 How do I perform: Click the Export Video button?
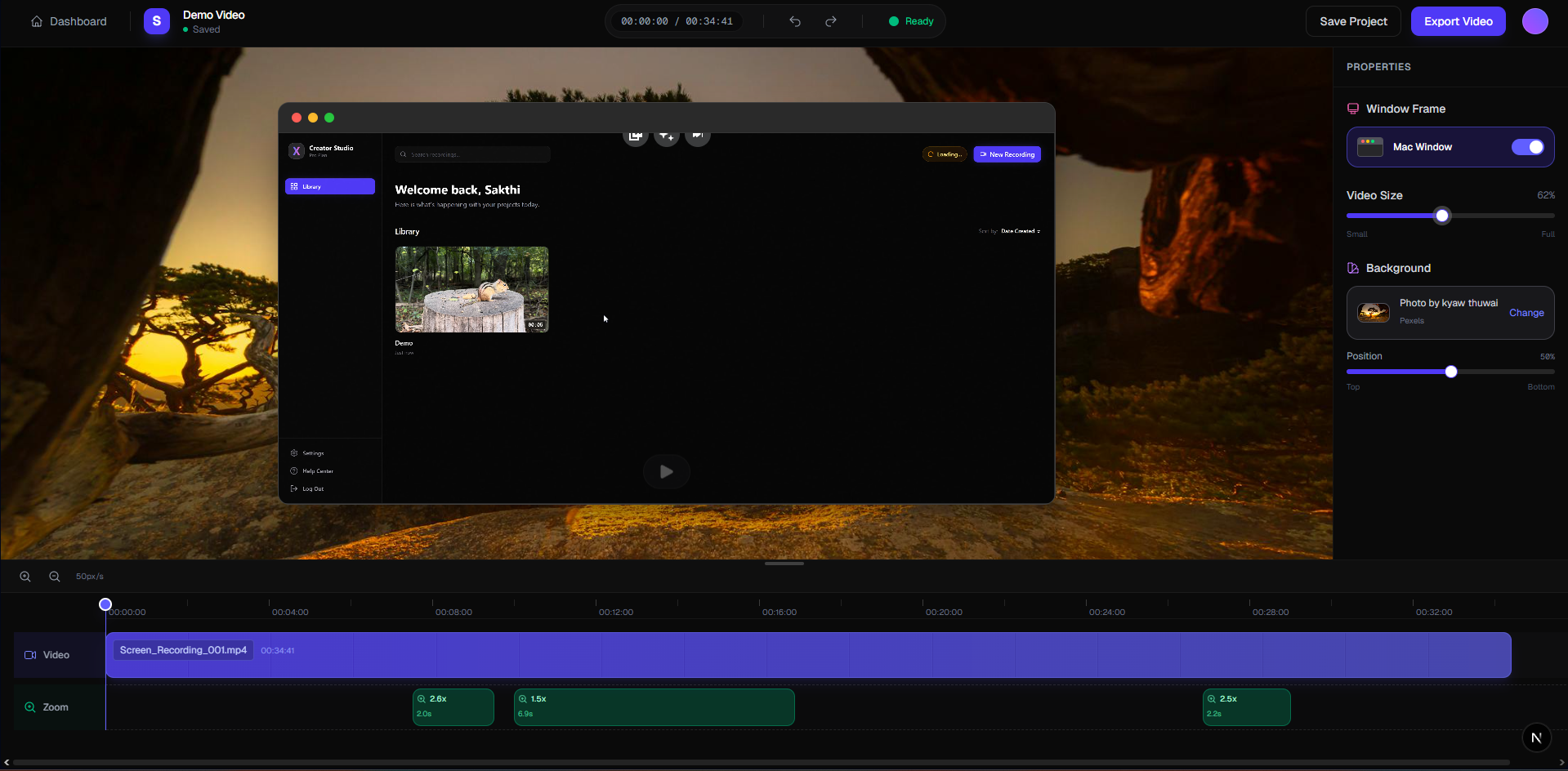[x=1458, y=20]
